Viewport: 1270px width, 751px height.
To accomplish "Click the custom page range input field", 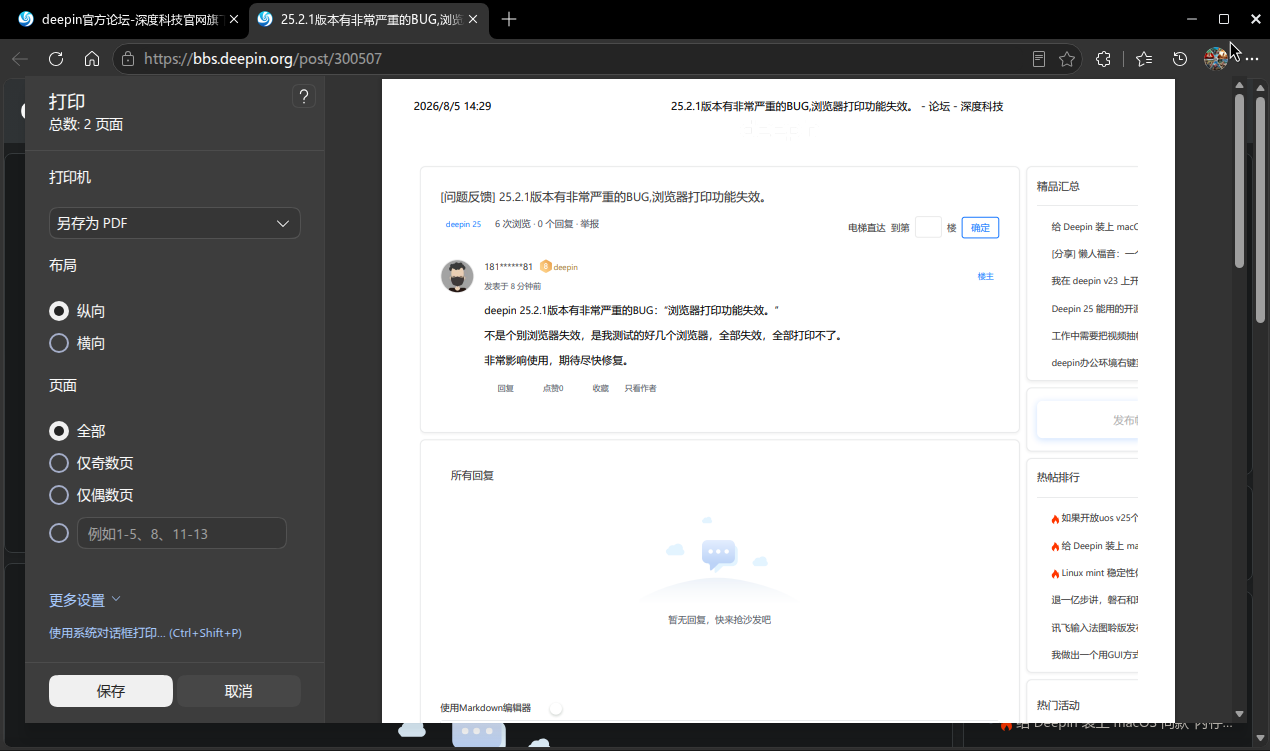I will [182, 533].
